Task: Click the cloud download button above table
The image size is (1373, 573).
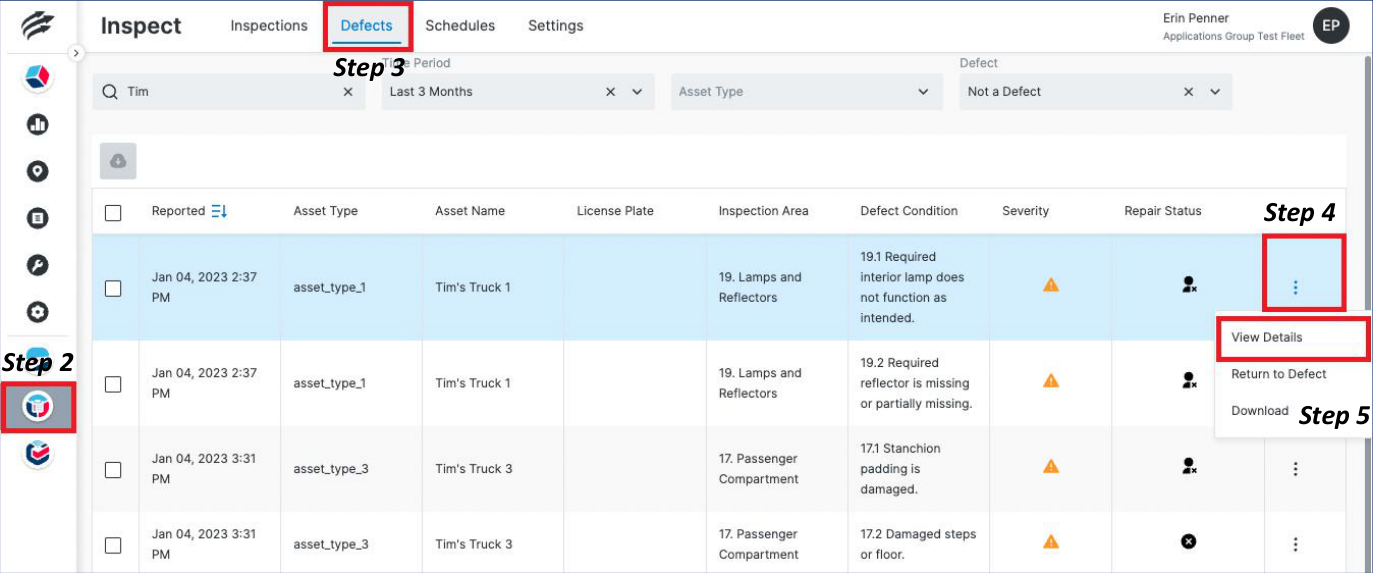Action: tap(118, 161)
